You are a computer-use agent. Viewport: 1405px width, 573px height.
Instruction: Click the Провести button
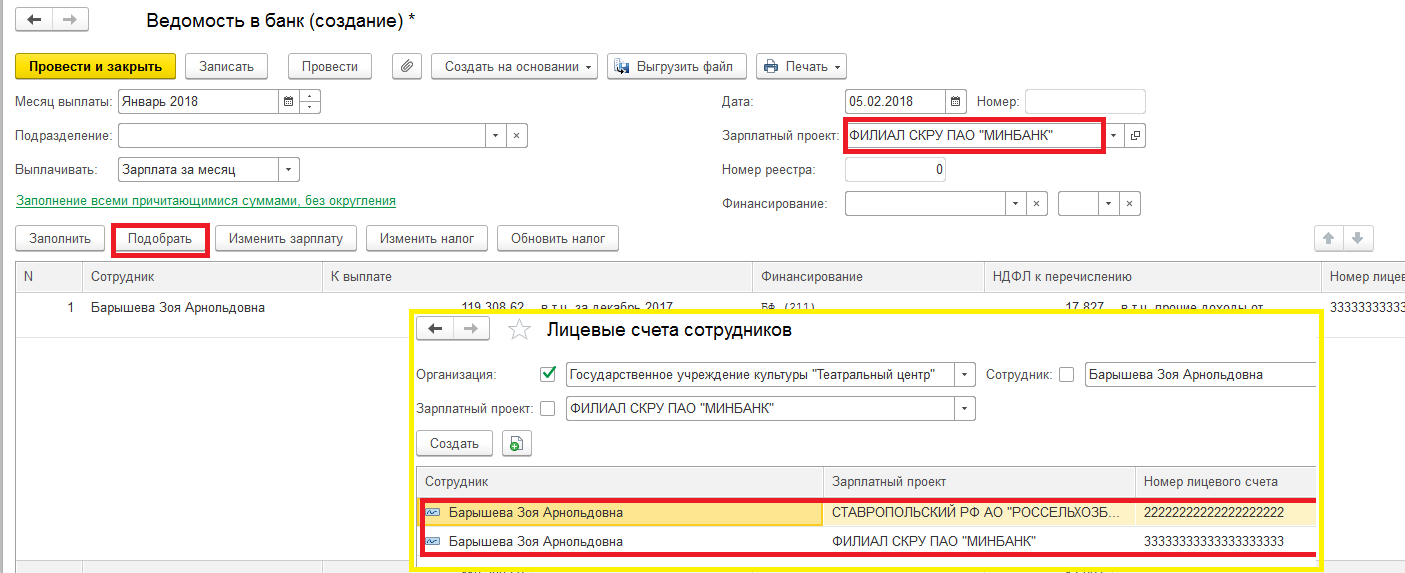click(x=330, y=66)
